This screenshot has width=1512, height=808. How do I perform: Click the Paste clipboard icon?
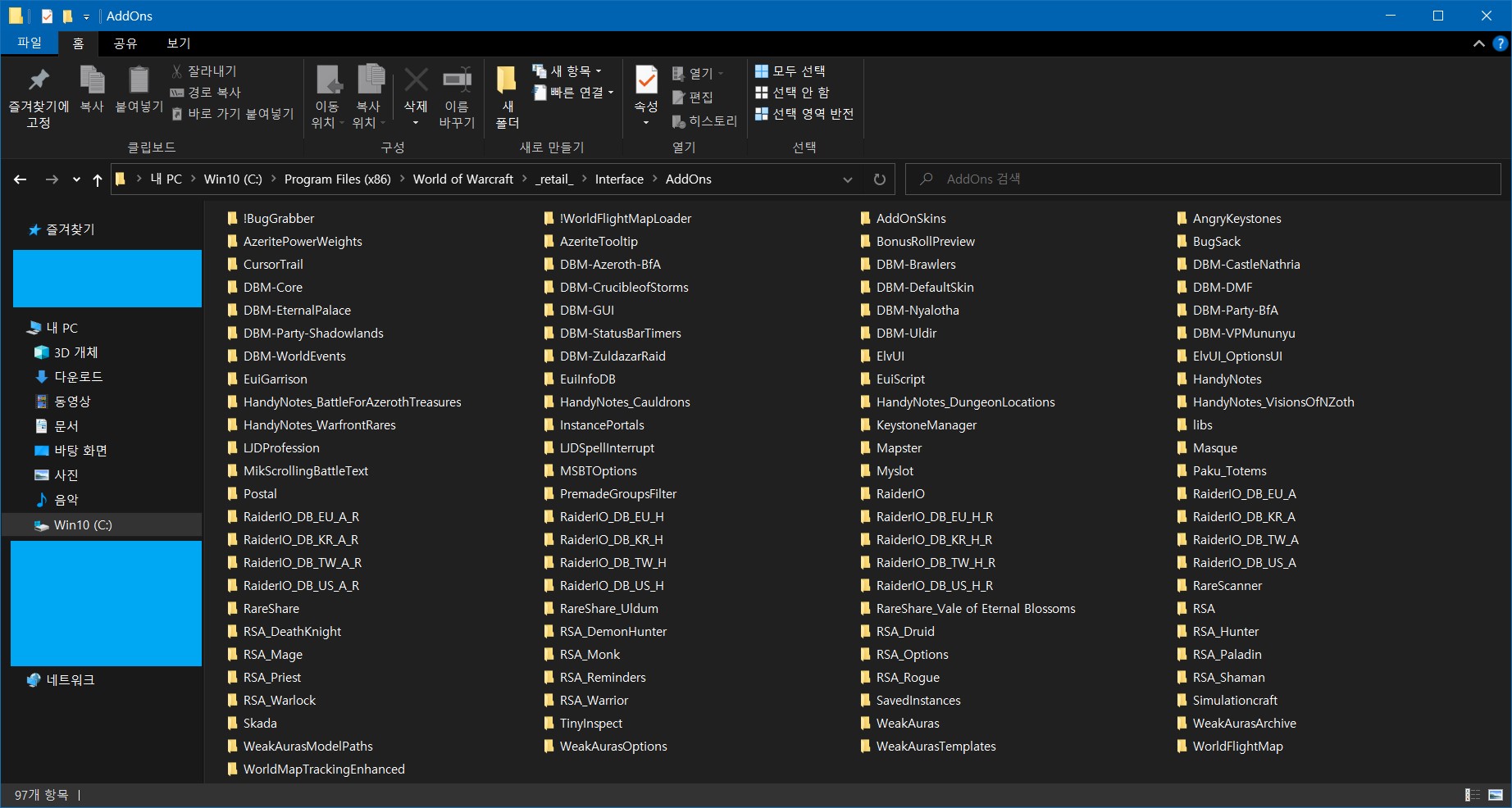[139, 80]
